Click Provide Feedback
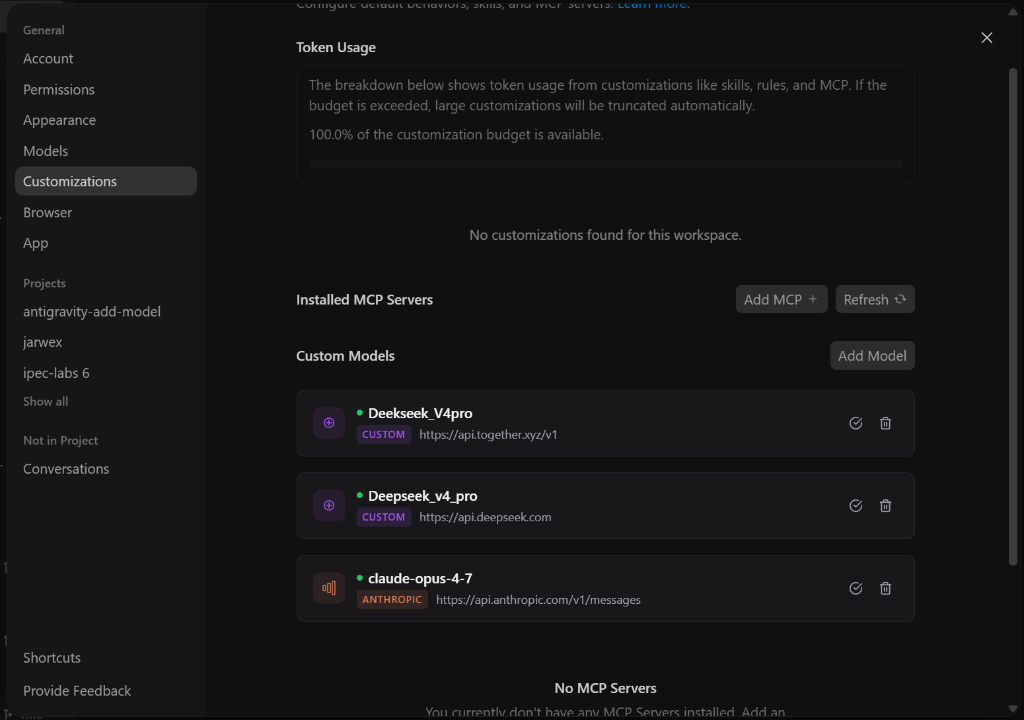This screenshot has height=720, width=1024. [x=77, y=691]
